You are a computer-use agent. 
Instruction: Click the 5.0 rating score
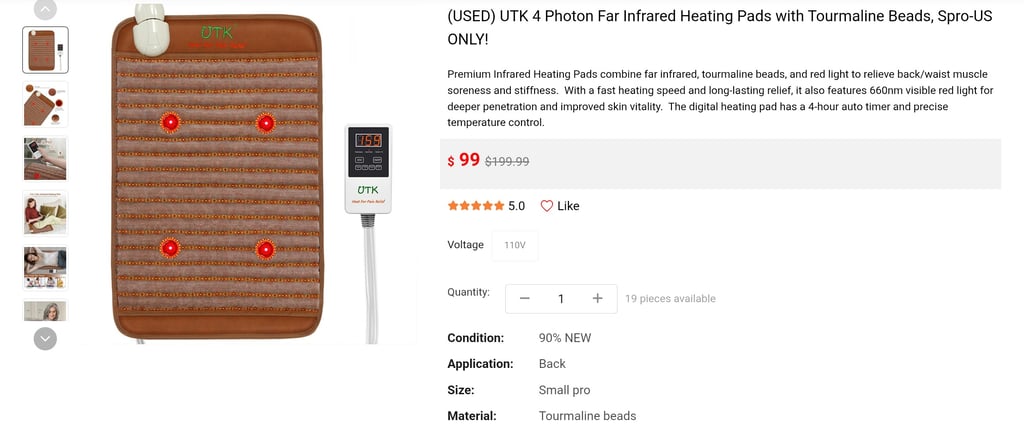517,206
